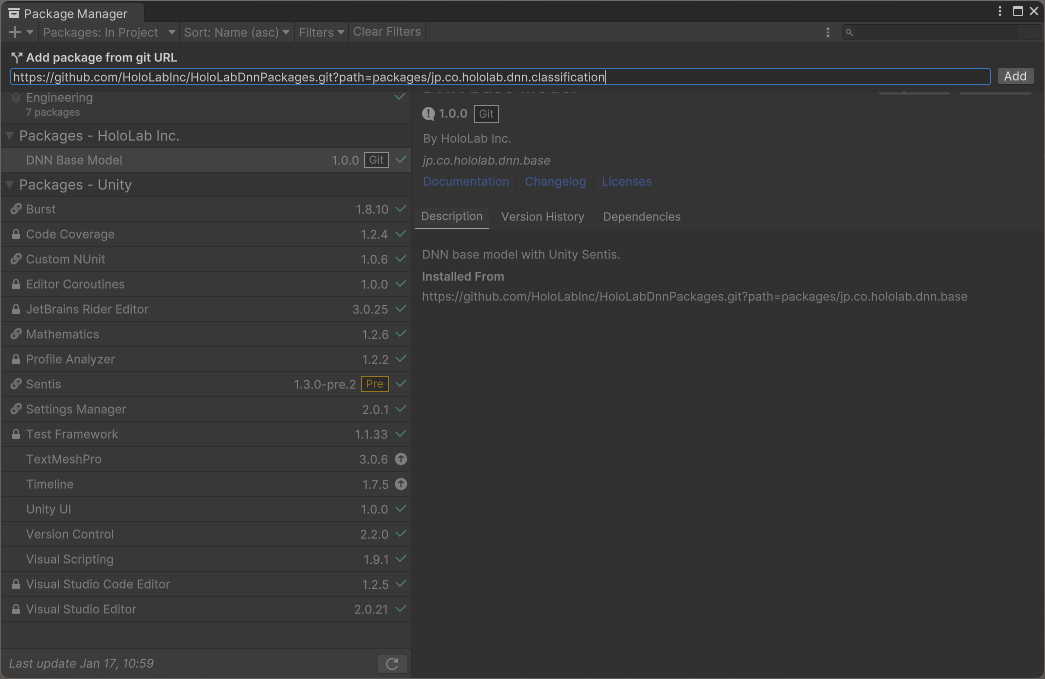The image size is (1045, 679).
Task: Select the Visual Scripting package
Action: click(206, 559)
